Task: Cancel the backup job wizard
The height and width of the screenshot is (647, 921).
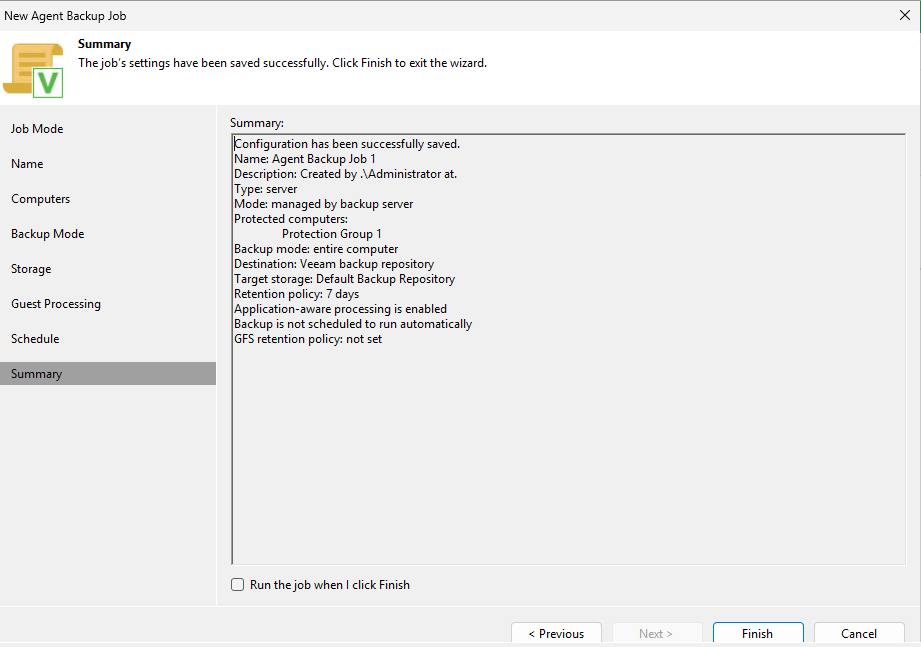Action: click(859, 633)
